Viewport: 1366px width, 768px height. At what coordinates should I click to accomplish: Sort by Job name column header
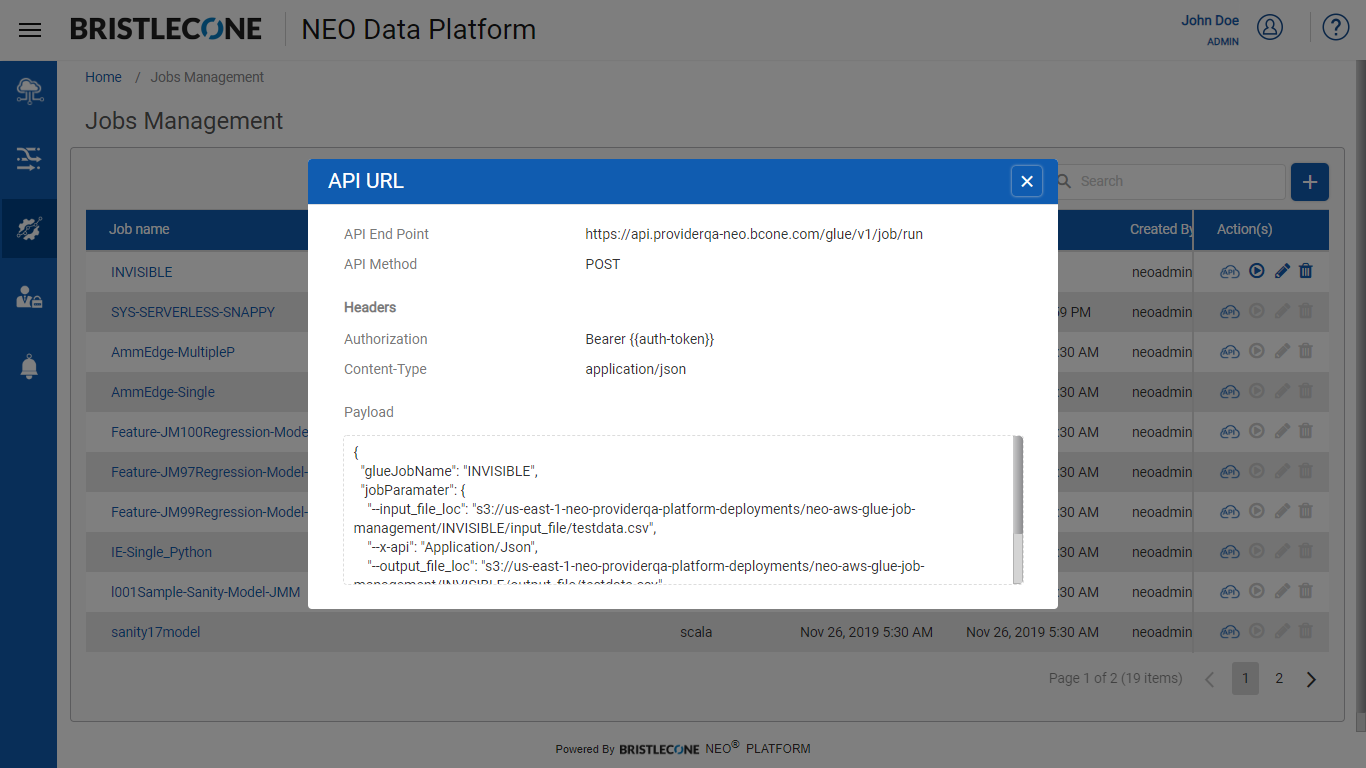[139, 229]
